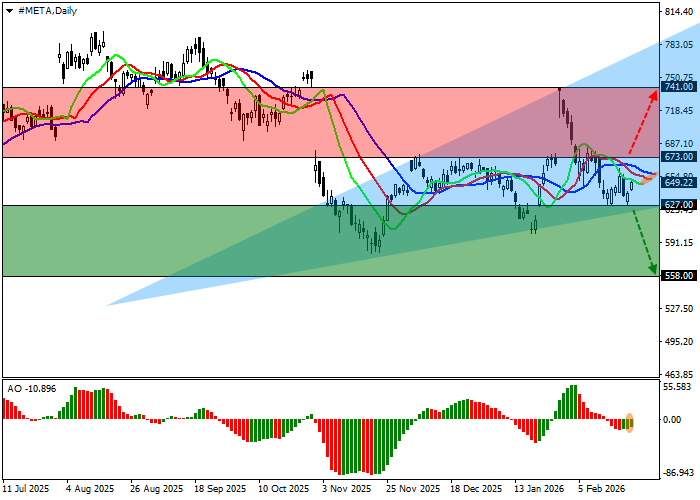Select the 673.00 price level label
This screenshot has width=700, height=500.
coord(680,157)
